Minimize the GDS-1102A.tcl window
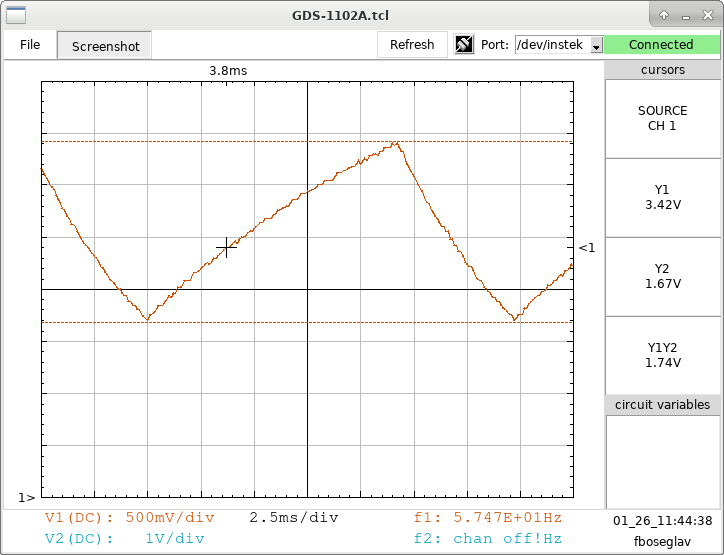The image size is (724, 555). (x=685, y=16)
